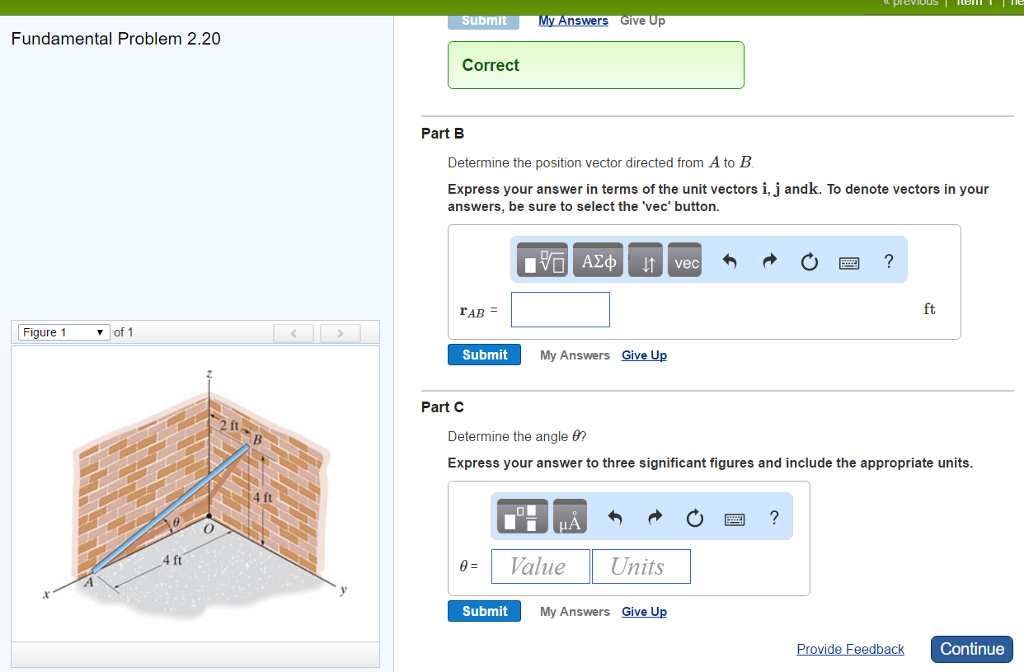Screen dimensions: 1024x672
Task: Show keyboard shortcuts in Part B
Action: [849, 263]
